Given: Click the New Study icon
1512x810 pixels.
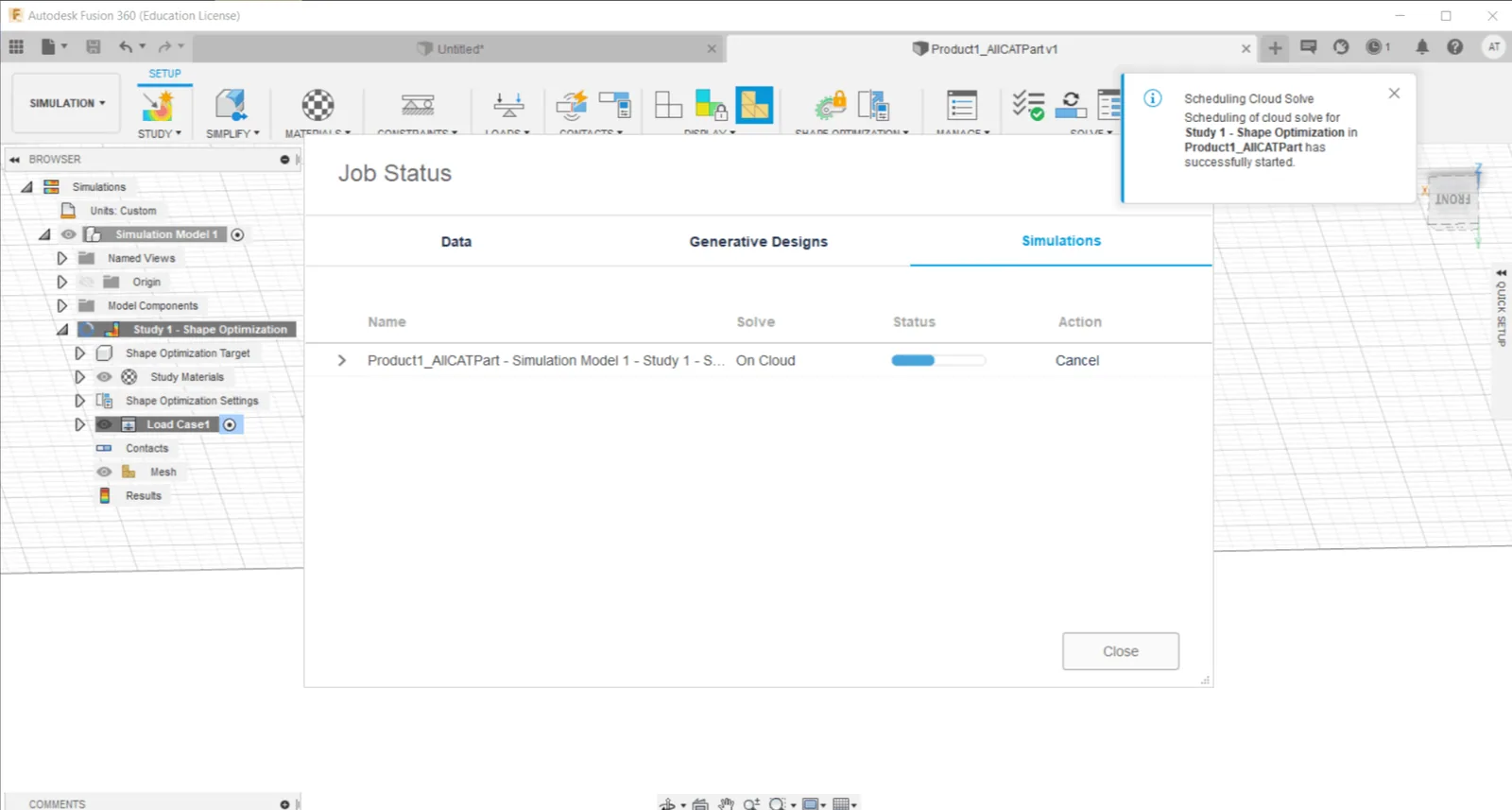Looking at the screenshot, I should click(158, 105).
